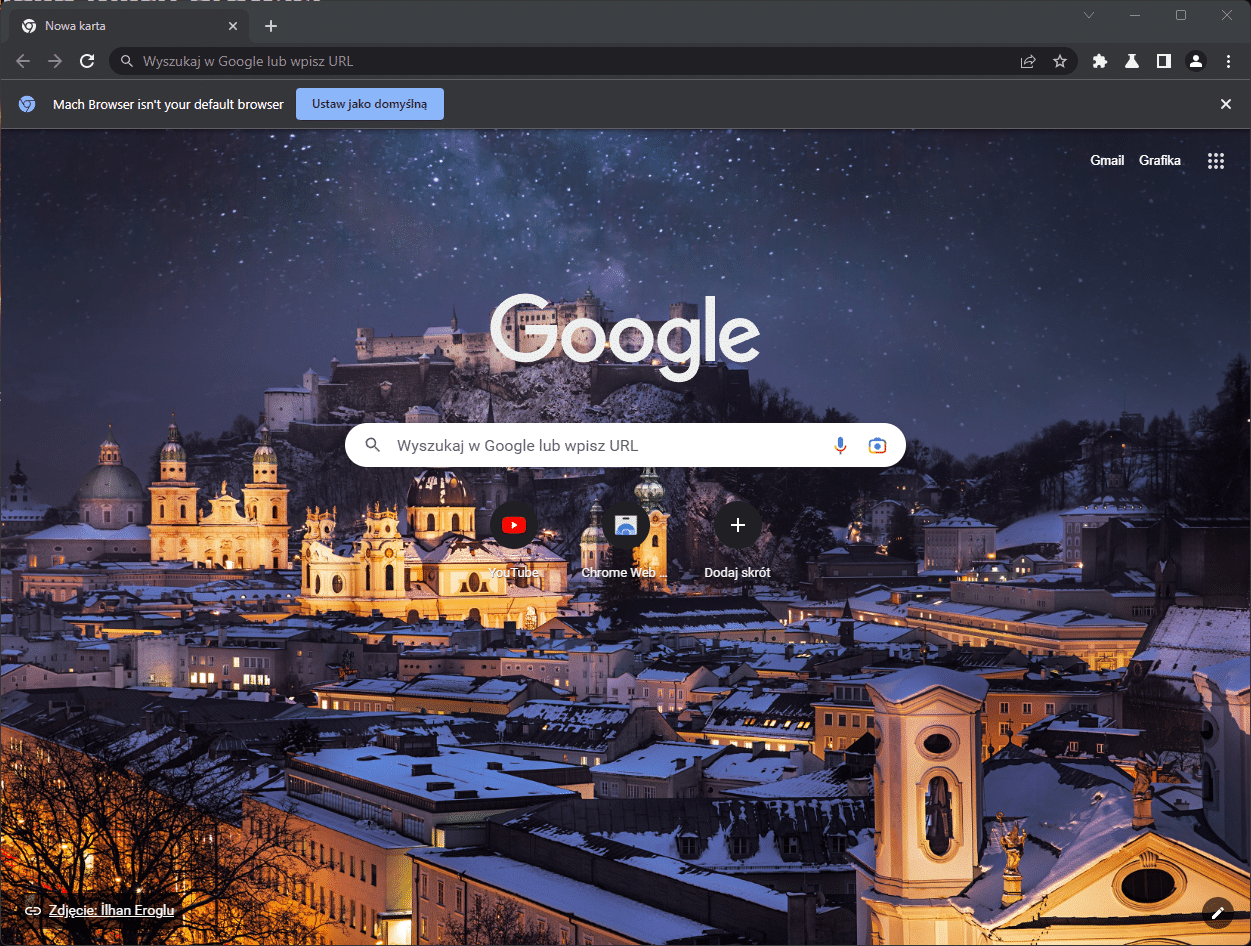Open the YouTube shortcut
This screenshot has height=946, width=1251.
(513, 524)
